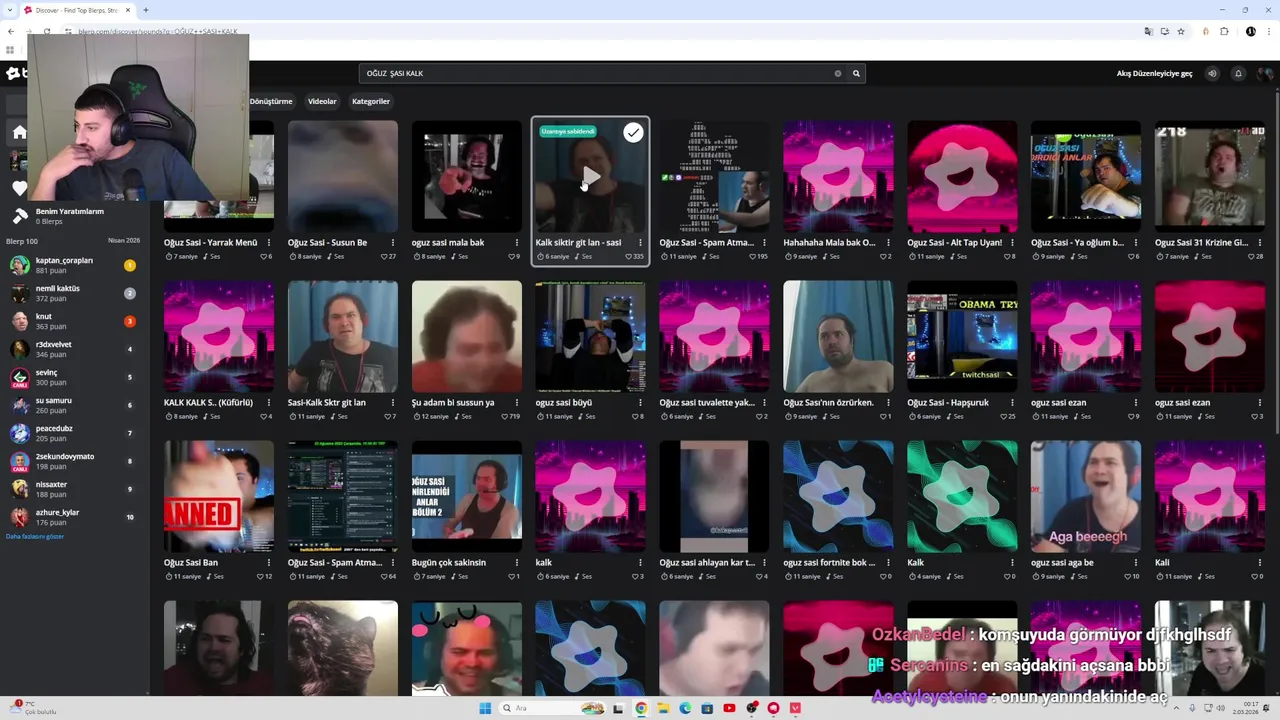This screenshot has width=1280, height=720.
Task: Clear the search text with the X icon
Action: [838, 73]
